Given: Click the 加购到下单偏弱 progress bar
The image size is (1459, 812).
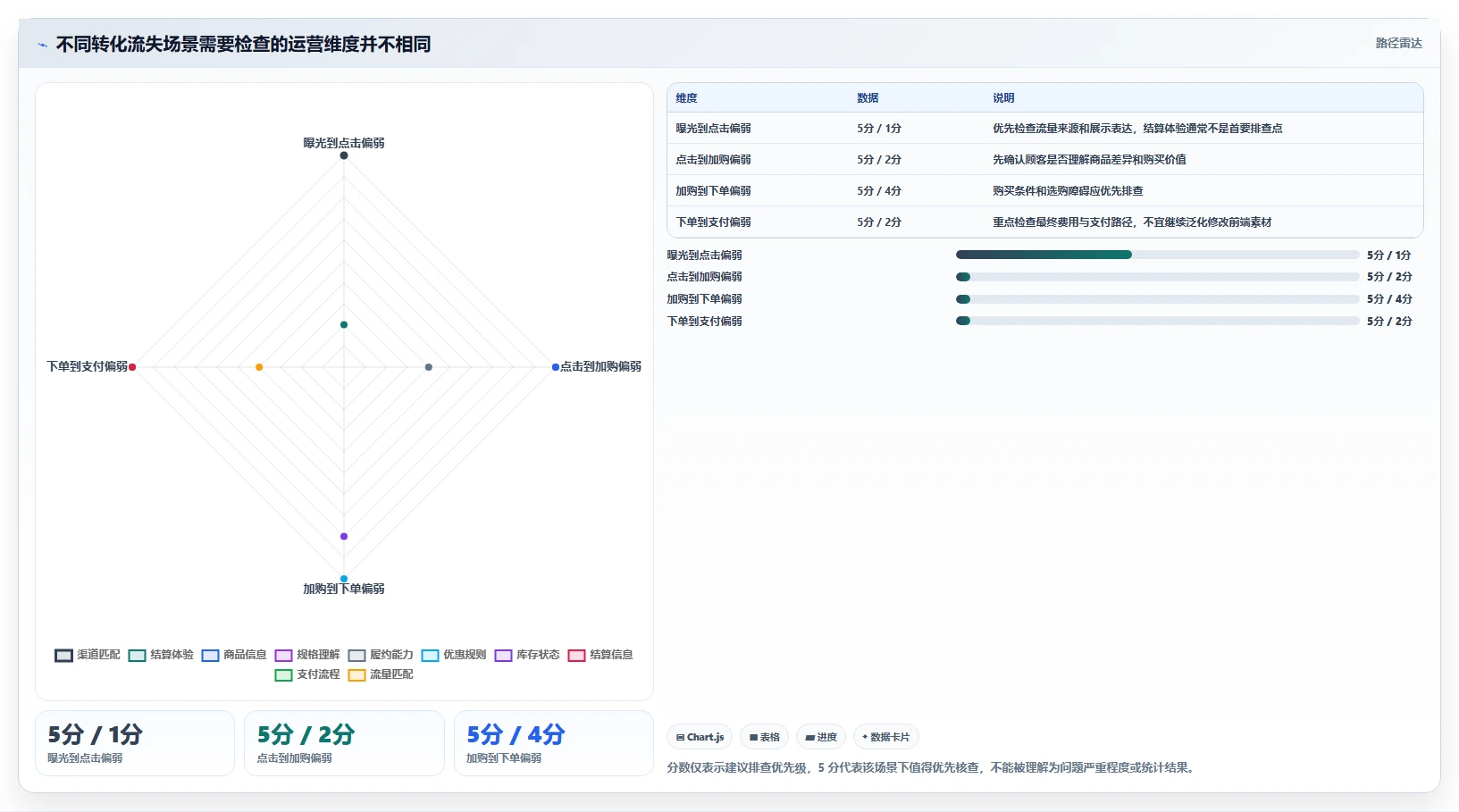Looking at the screenshot, I should (1157, 299).
